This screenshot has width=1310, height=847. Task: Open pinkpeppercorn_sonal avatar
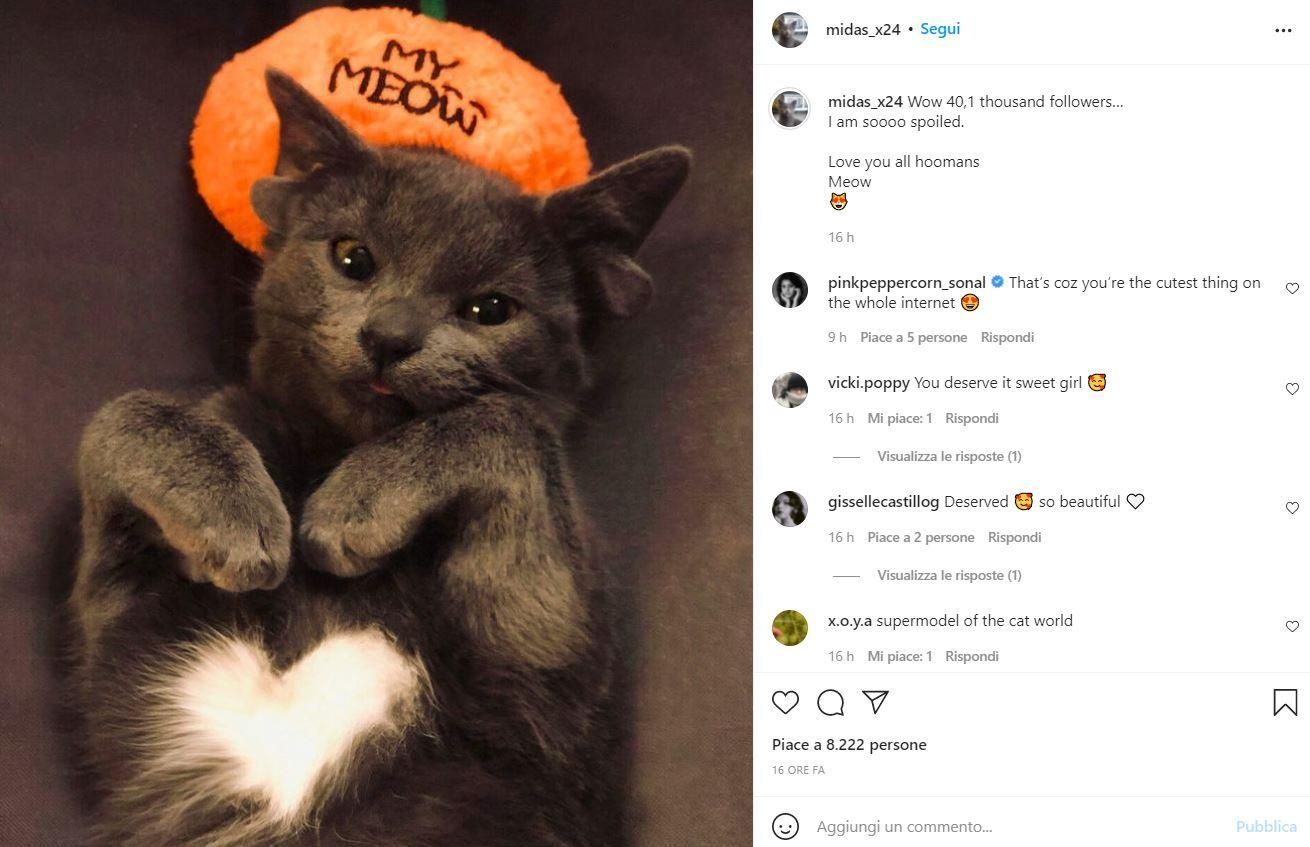coord(790,290)
